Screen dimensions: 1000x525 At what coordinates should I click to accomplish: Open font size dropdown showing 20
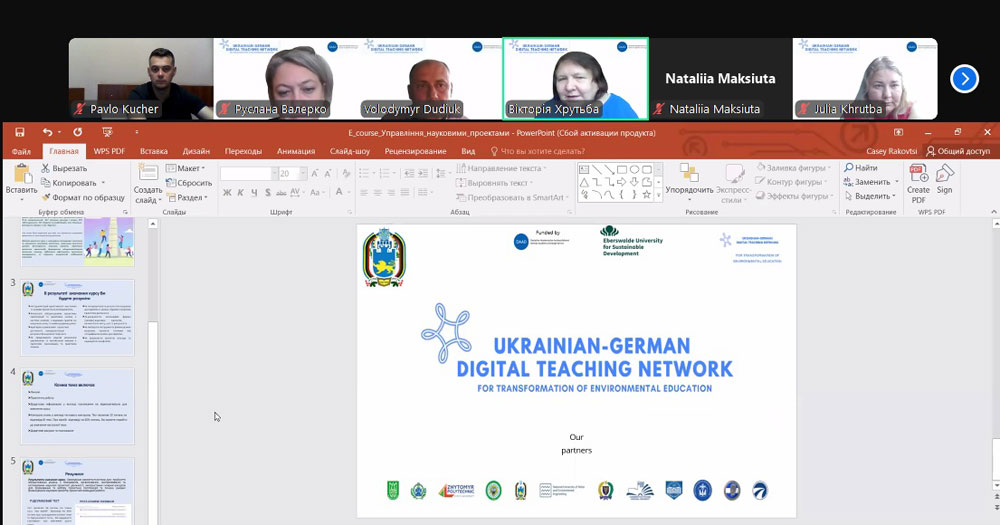pos(302,174)
